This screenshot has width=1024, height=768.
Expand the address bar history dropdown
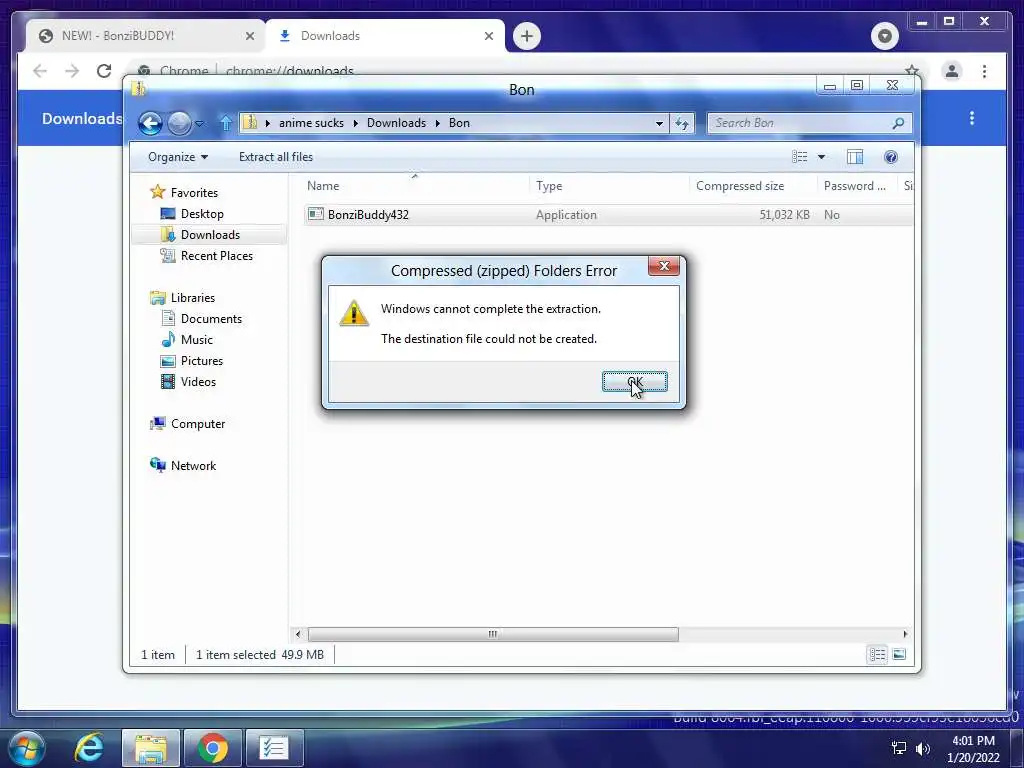pyautogui.click(x=659, y=123)
